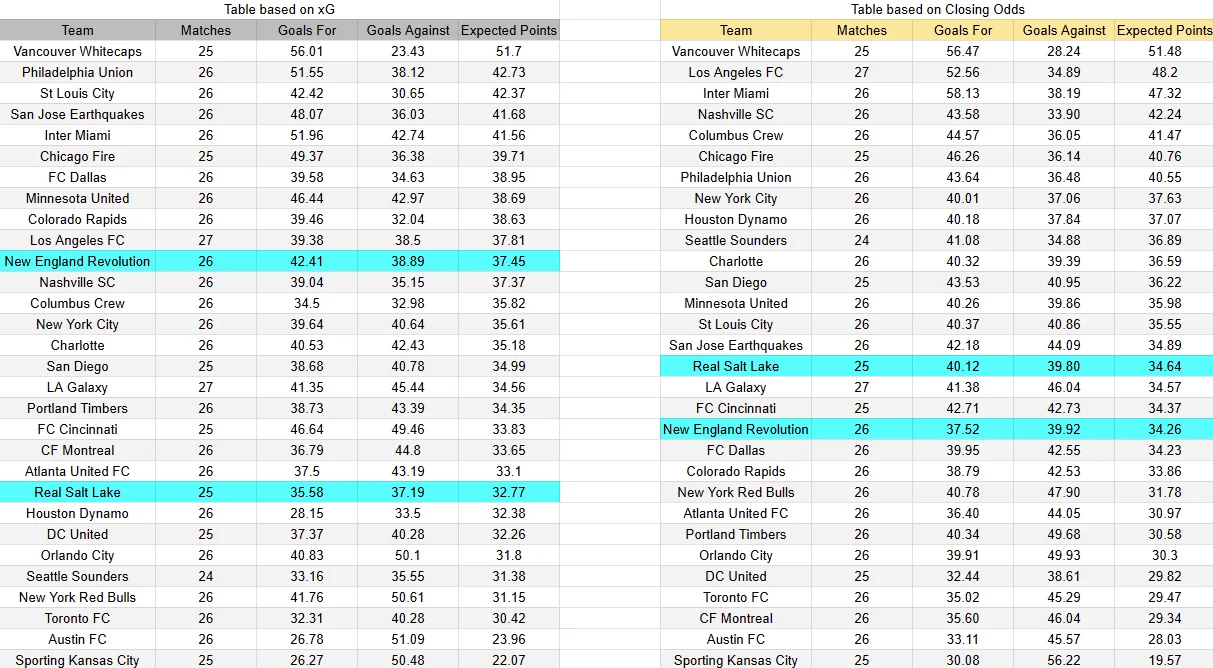Click Columbus Crew in Closing Odds table

(x=736, y=135)
